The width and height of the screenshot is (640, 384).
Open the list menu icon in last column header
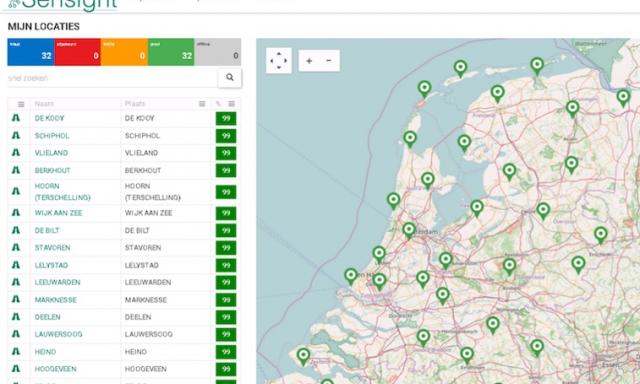click(231, 104)
